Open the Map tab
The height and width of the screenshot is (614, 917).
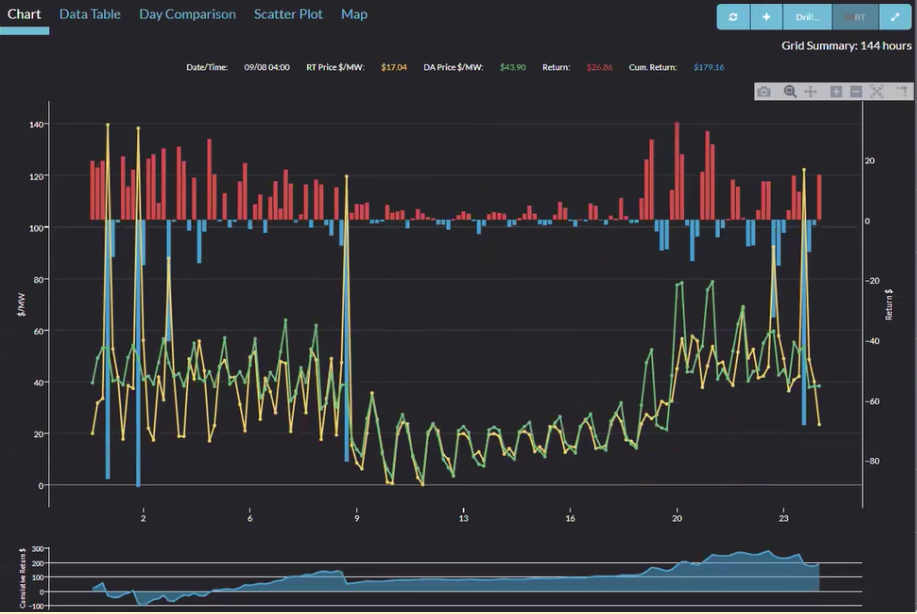pos(354,14)
